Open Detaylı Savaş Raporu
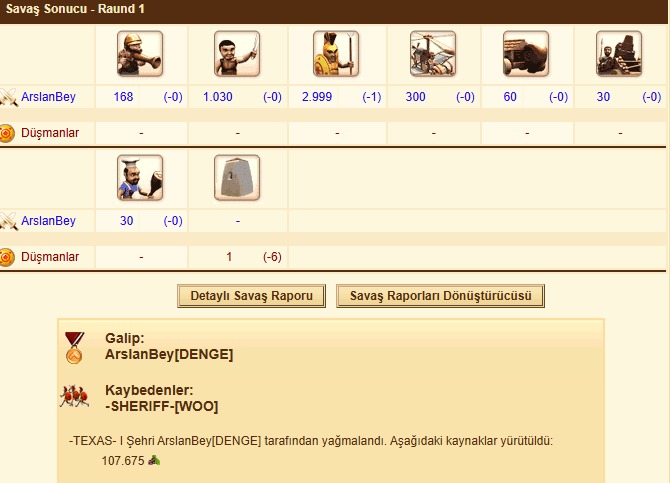Screen dimensions: 670x483 click(251, 296)
